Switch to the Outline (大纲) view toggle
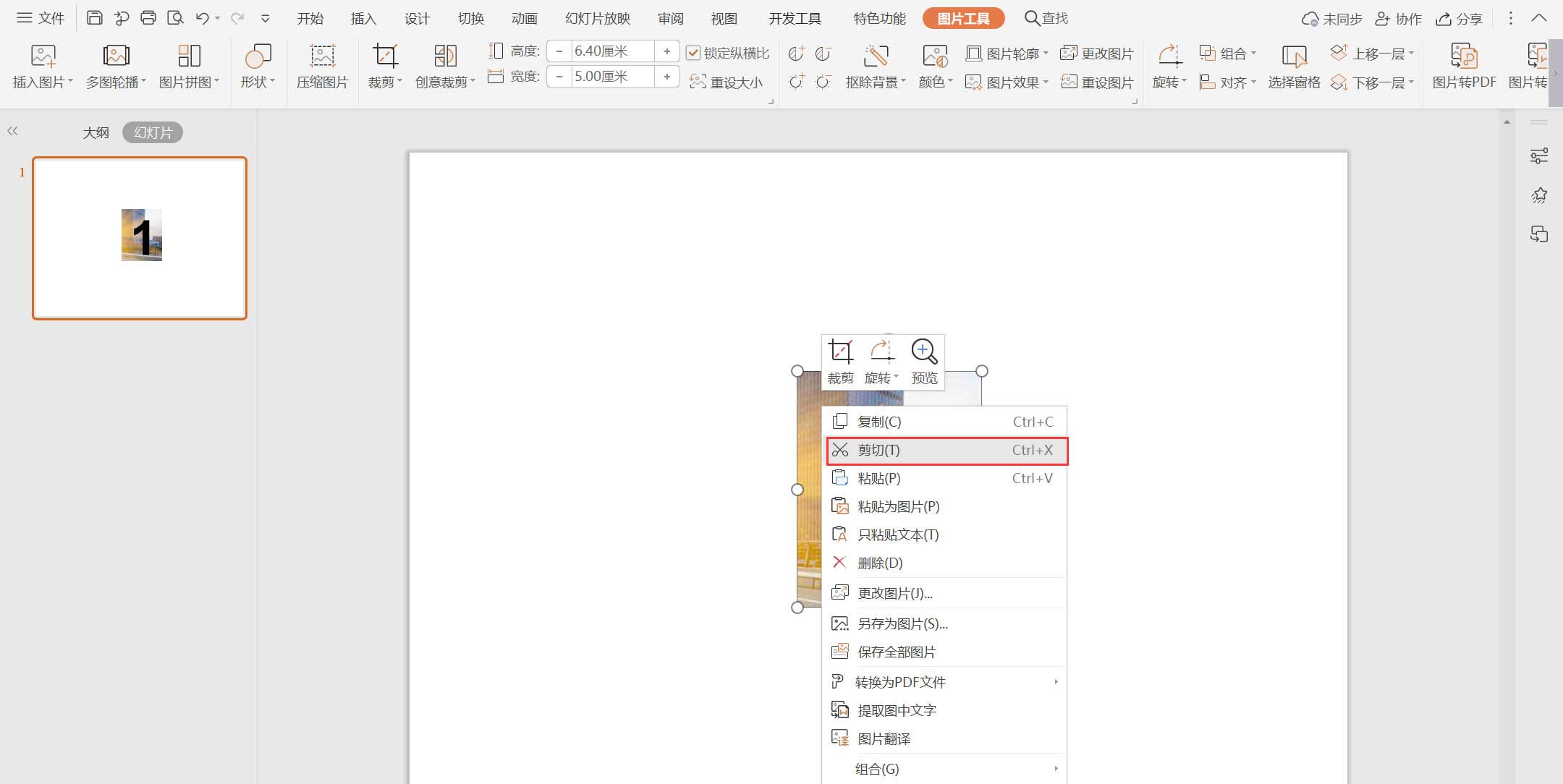 [x=96, y=132]
